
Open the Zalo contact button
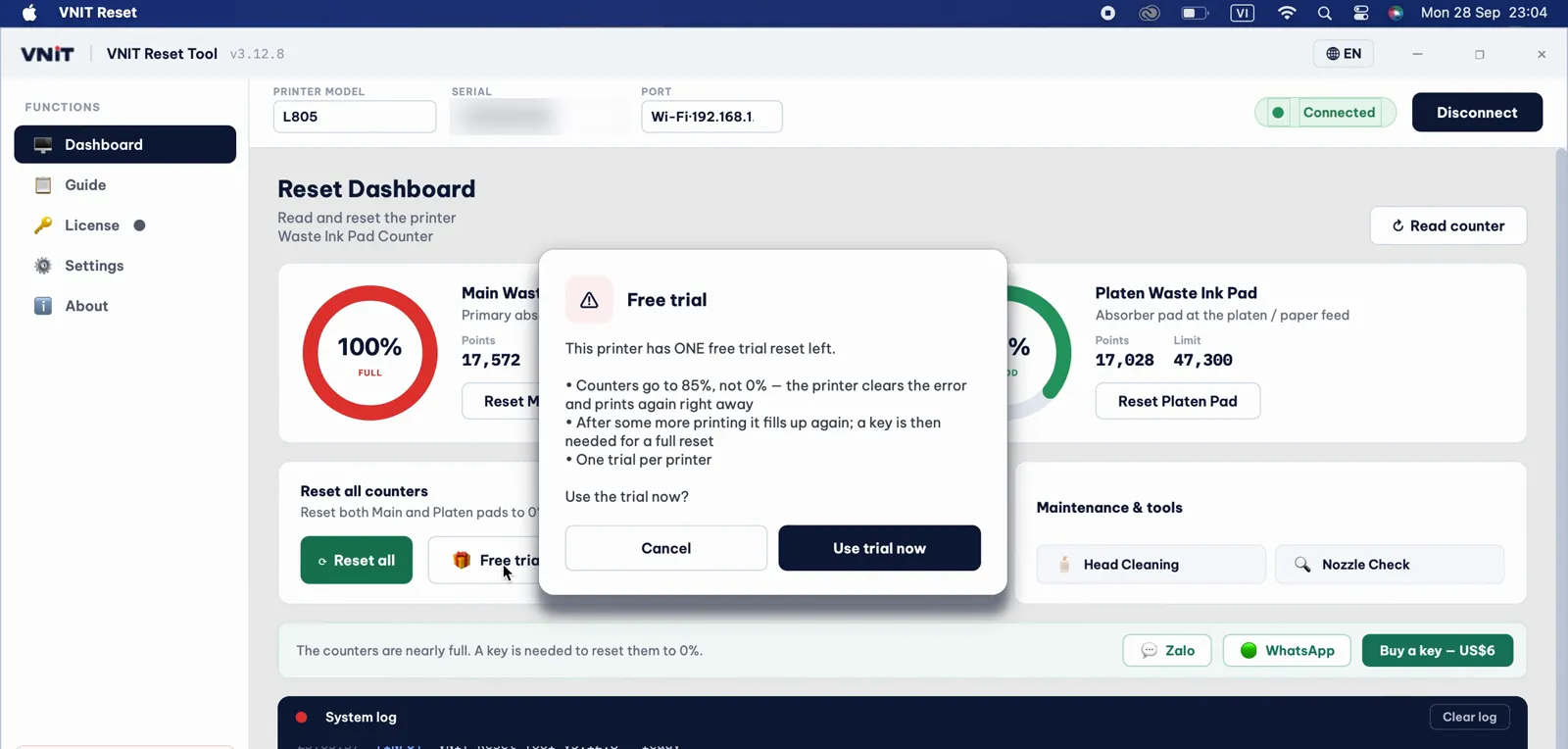pos(1167,651)
